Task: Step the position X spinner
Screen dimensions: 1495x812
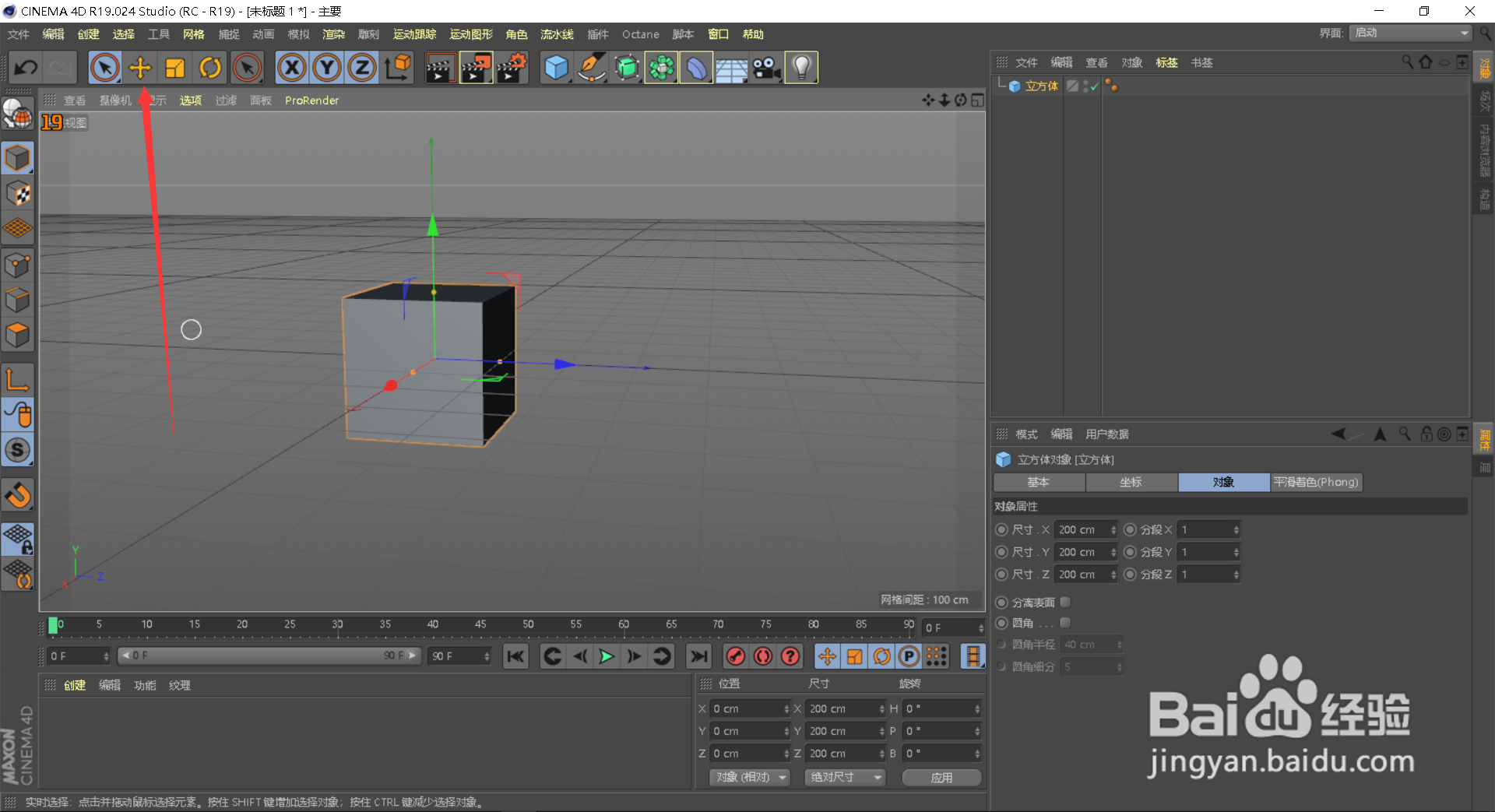Action: [786, 708]
